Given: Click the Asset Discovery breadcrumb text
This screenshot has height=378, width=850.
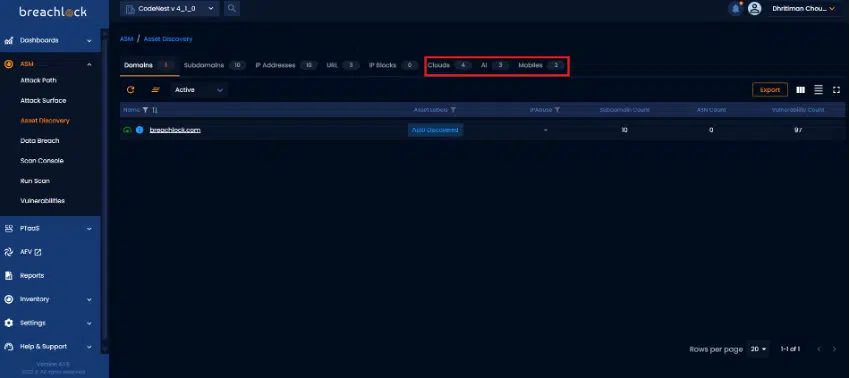Looking at the screenshot, I should pyautogui.click(x=168, y=39).
